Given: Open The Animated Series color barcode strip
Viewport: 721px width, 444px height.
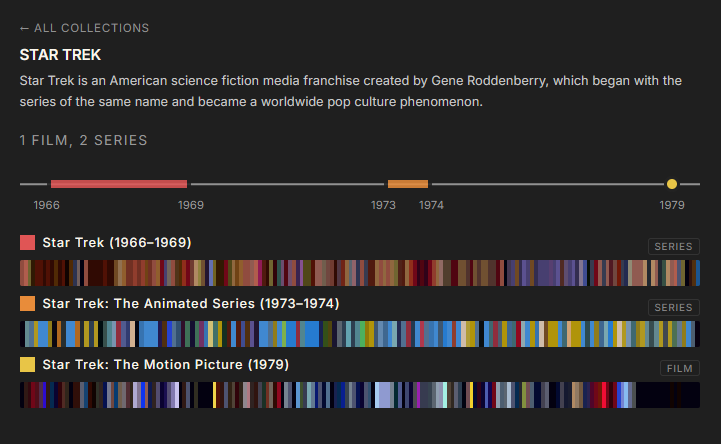Looking at the screenshot, I should (360, 334).
